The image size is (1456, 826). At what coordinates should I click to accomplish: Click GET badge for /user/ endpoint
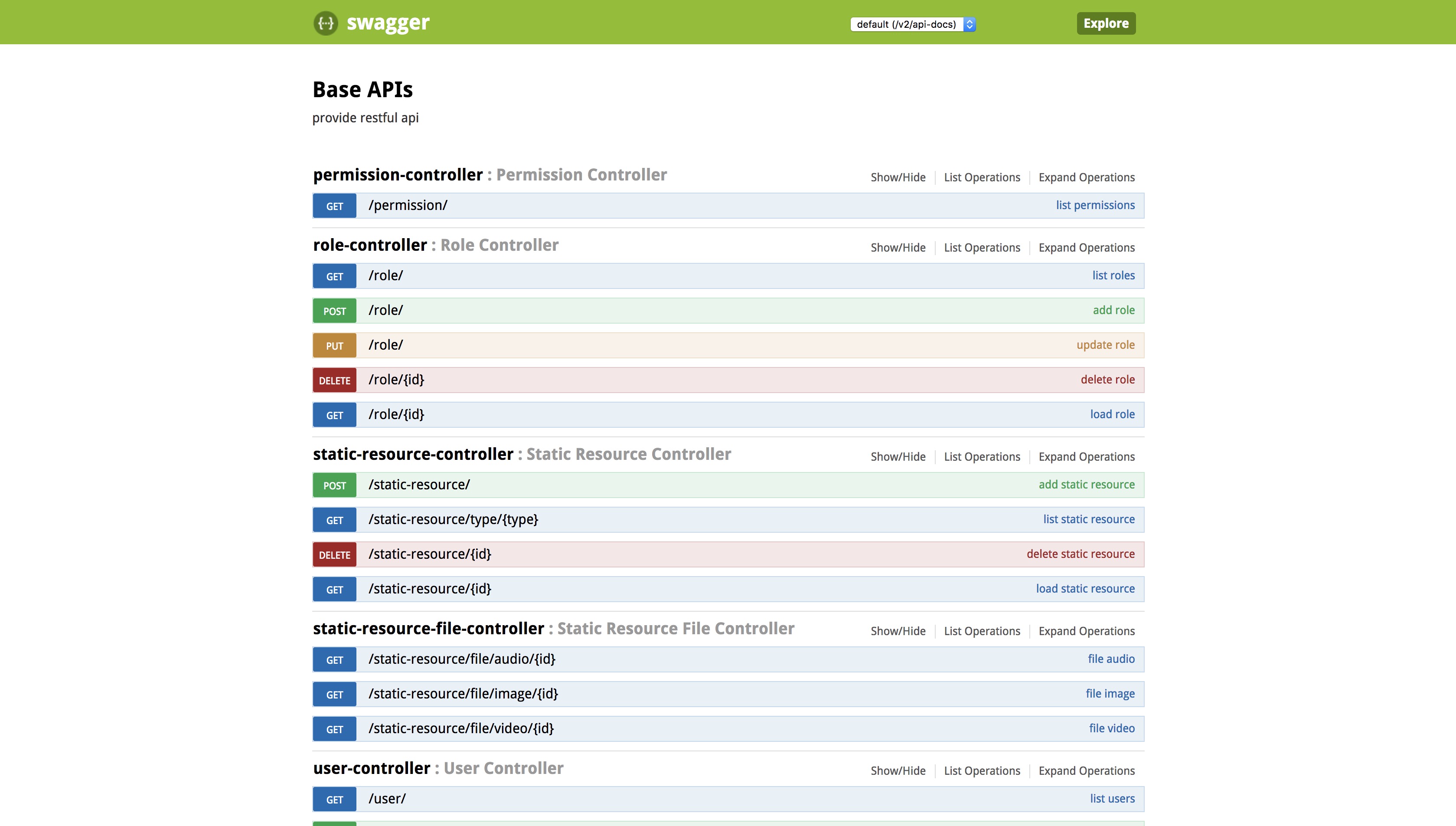click(x=334, y=800)
